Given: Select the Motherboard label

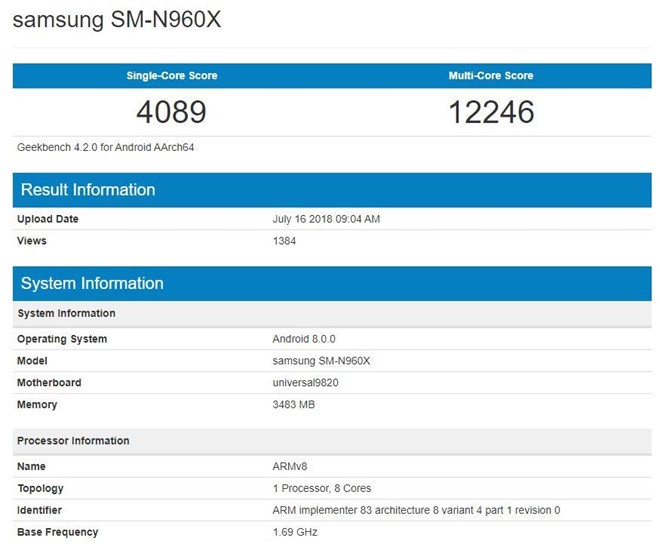Looking at the screenshot, I should [49, 383].
